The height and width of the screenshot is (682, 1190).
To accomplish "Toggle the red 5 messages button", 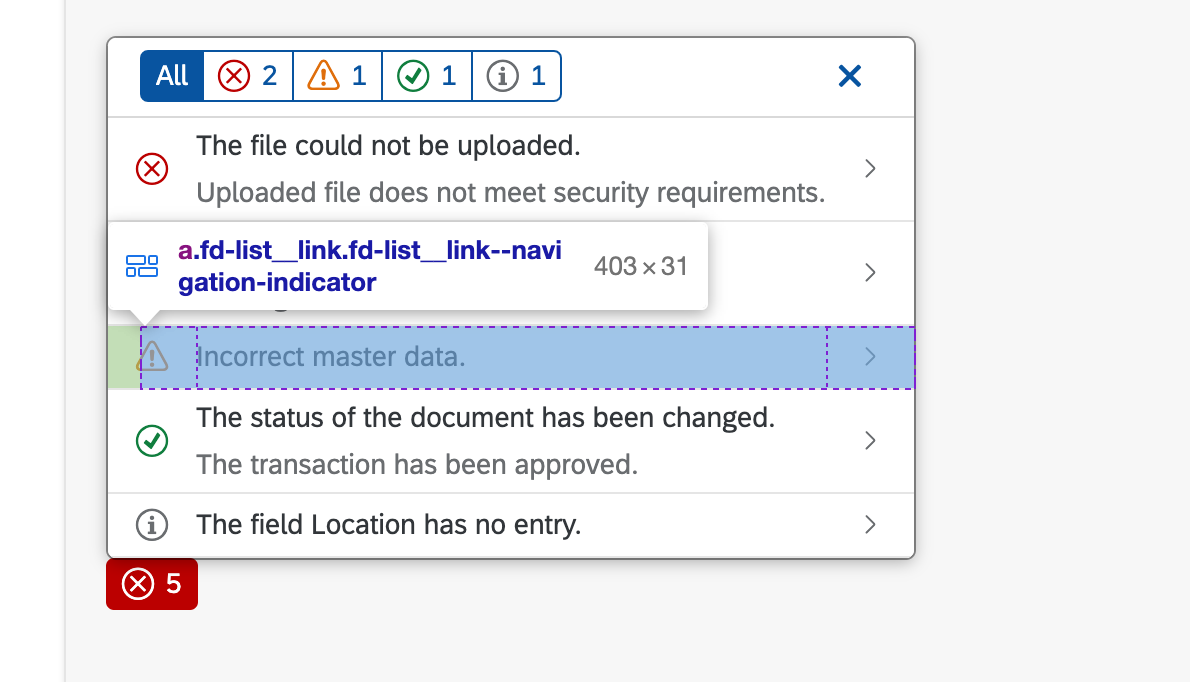I will tap(152, 584).
